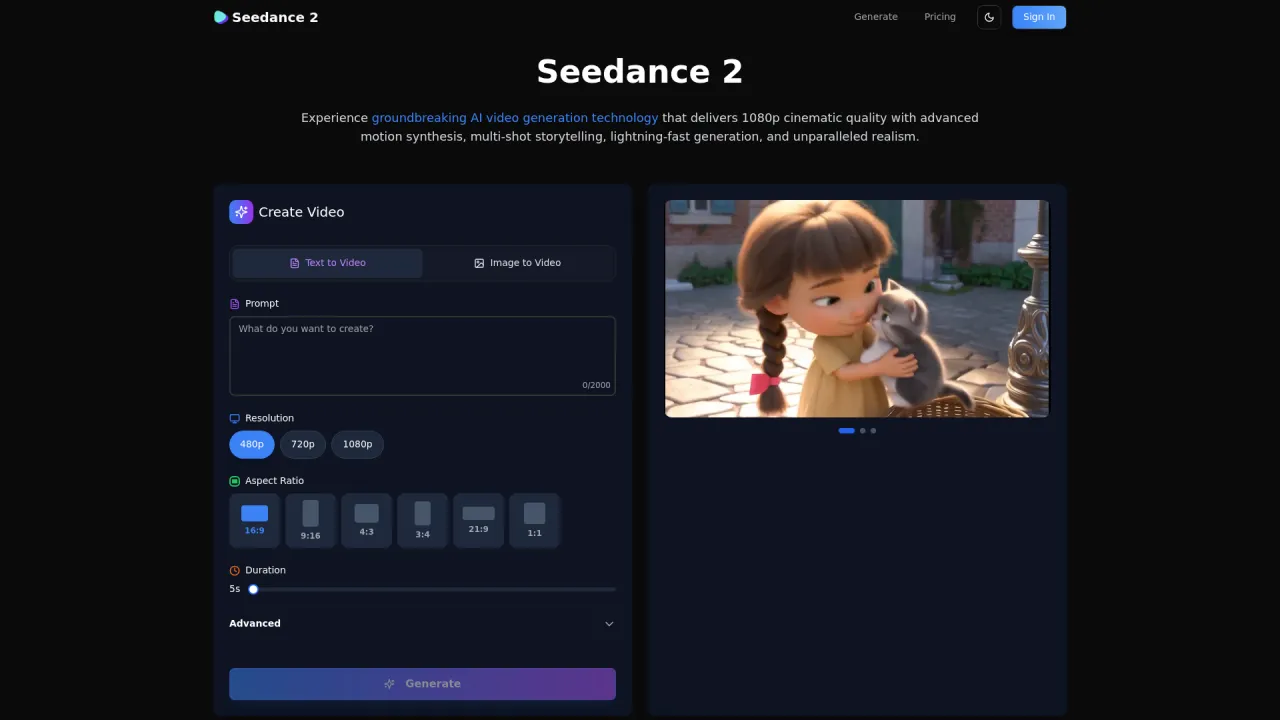The width and height of the screenshot is (1280, 720).
Task: Open Generate nav link
Action: coord(876,17)
